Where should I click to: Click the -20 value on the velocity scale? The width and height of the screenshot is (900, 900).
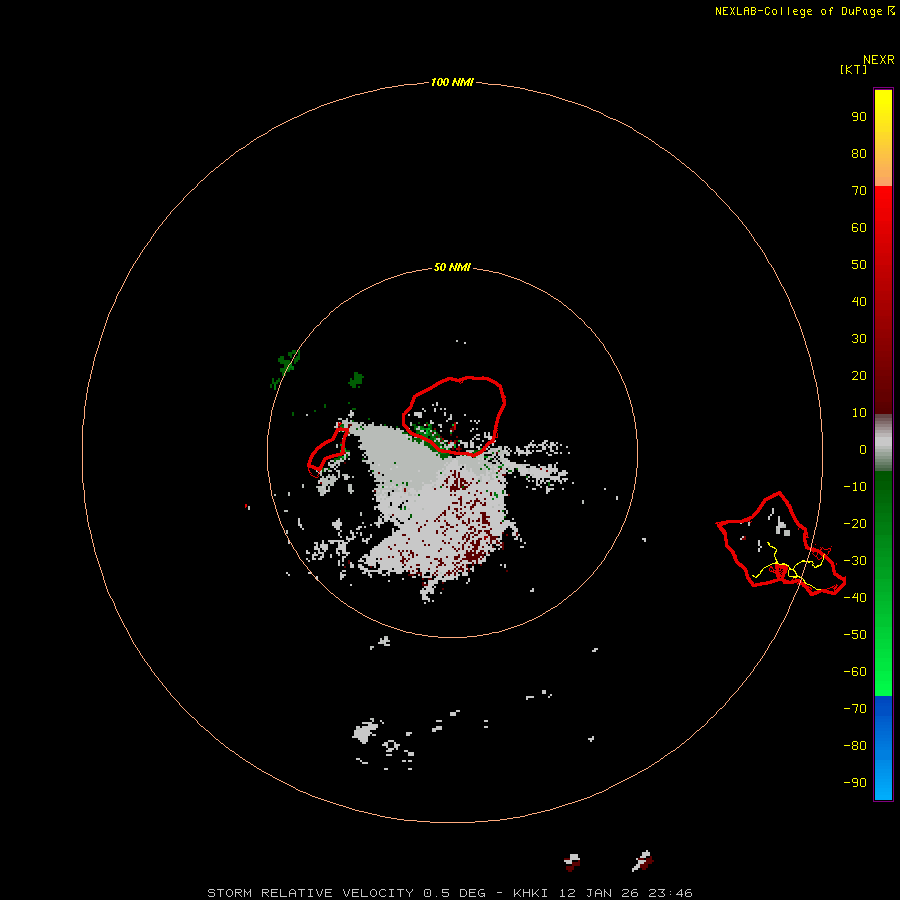coord(855,524)
